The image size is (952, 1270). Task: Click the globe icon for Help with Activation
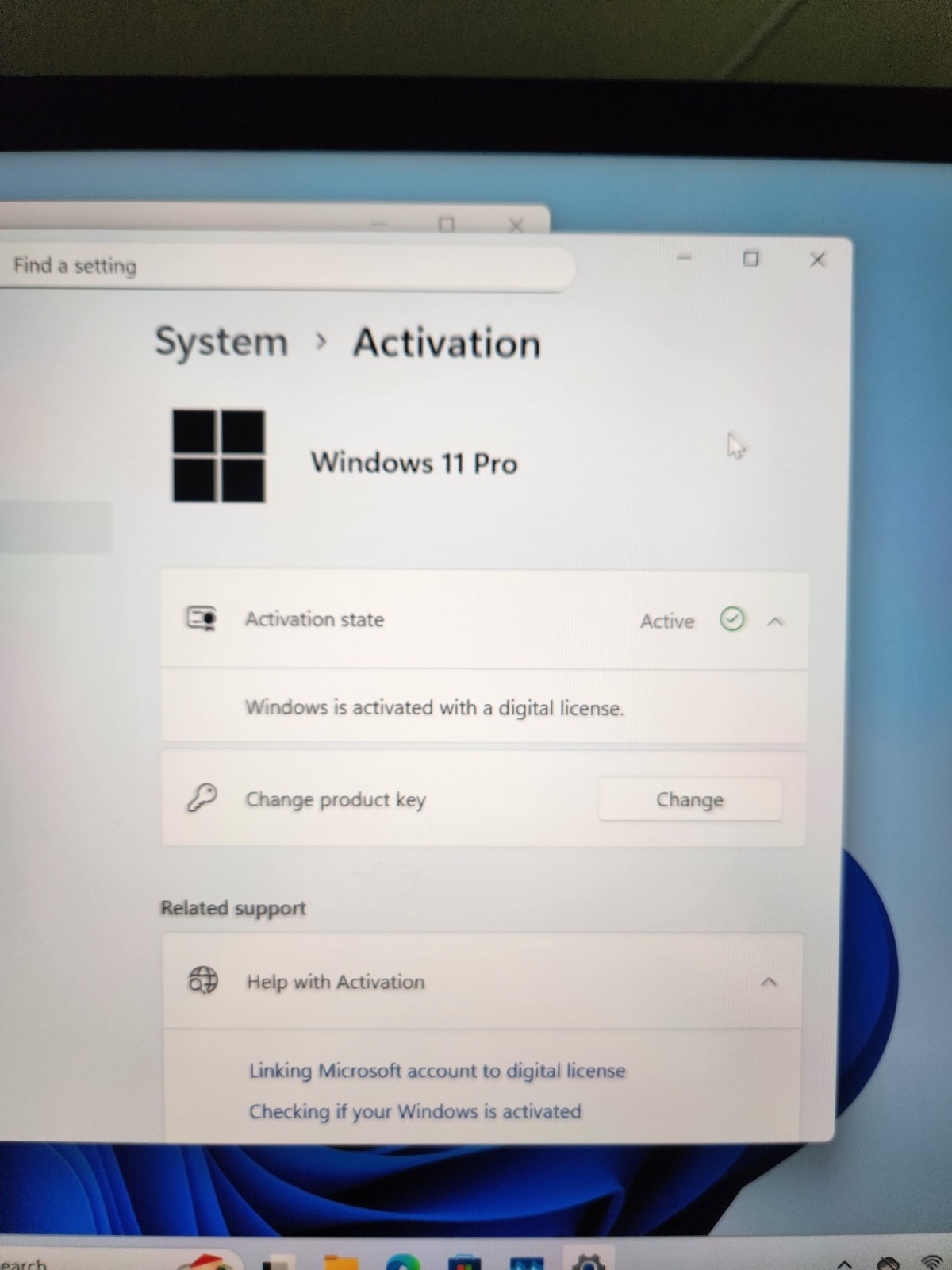pos(202,980)
